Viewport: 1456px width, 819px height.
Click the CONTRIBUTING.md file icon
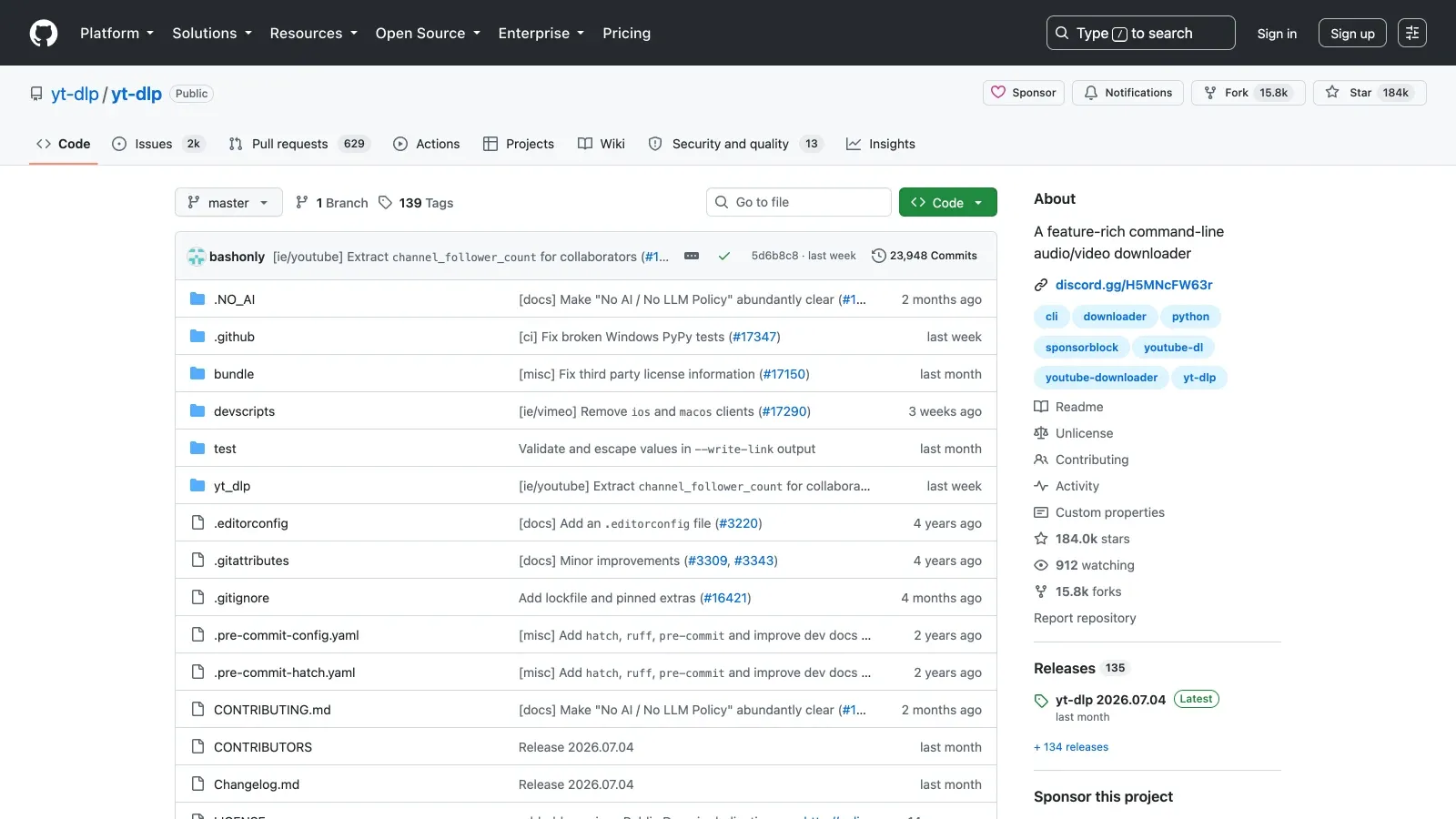coord(197,709)
